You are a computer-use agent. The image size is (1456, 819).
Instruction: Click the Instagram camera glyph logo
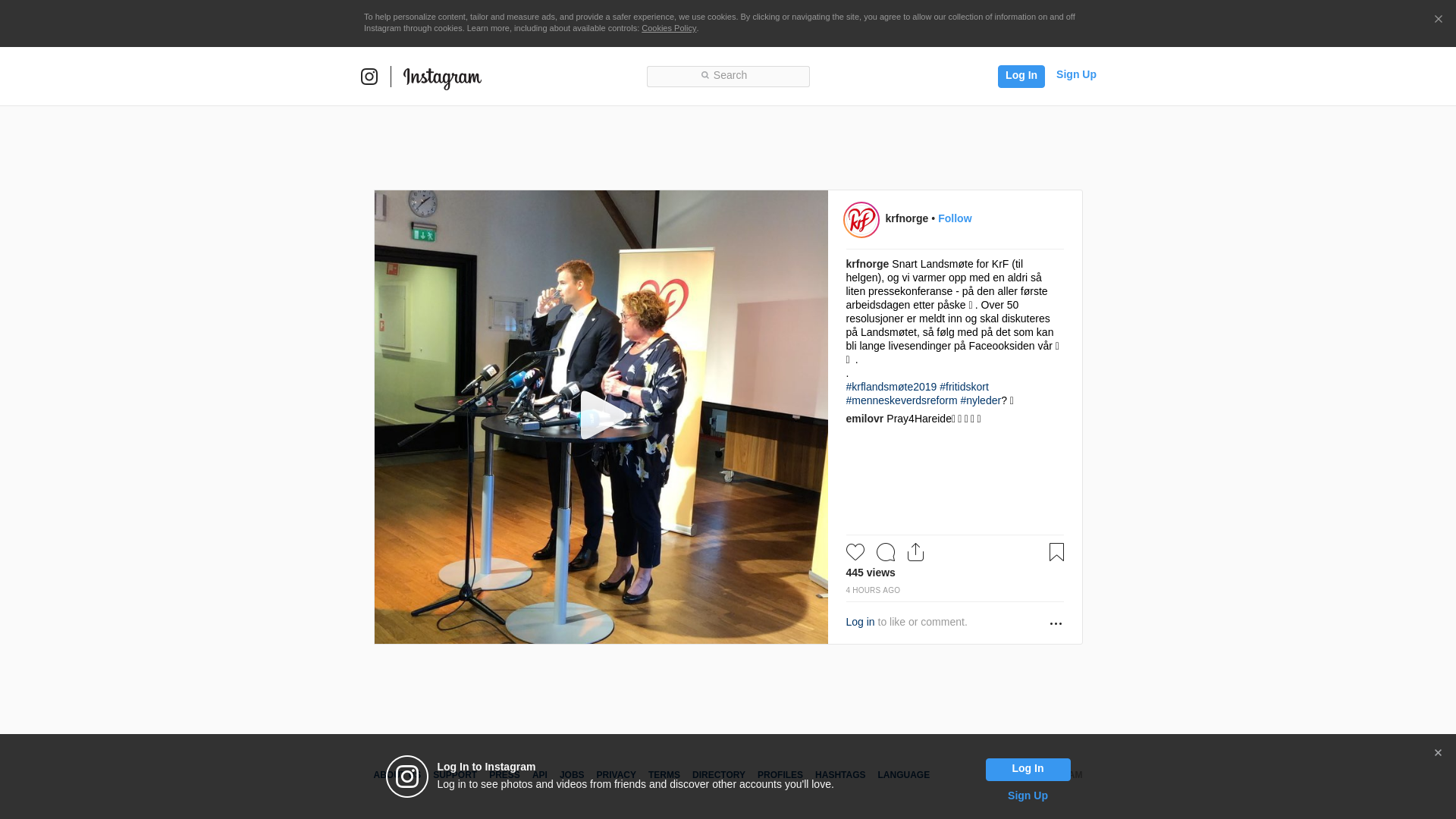pos(369,77)
